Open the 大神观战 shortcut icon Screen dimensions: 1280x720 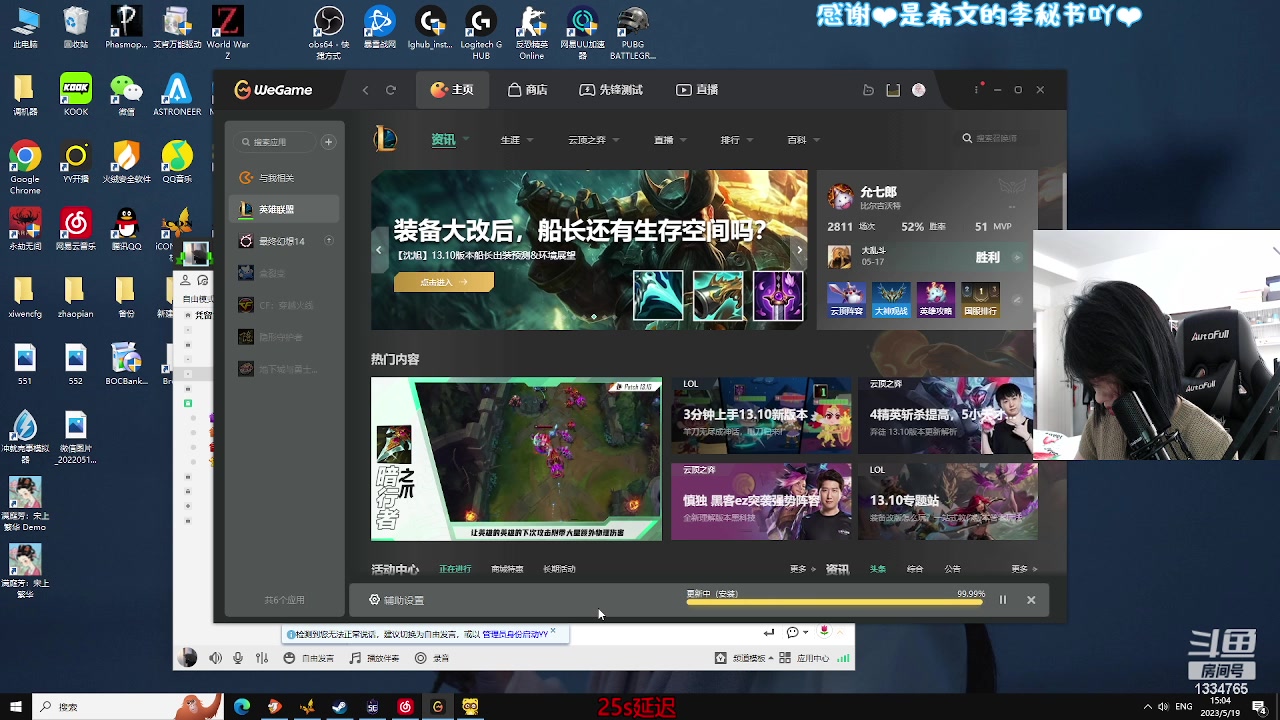coord(891,299)
